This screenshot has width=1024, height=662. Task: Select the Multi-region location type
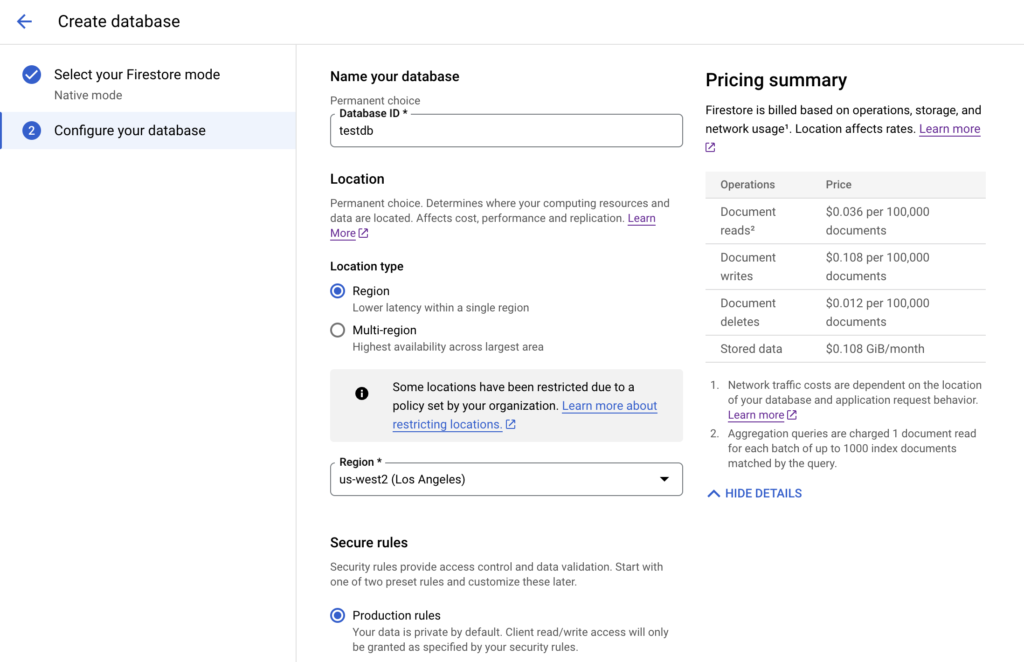point(338,330)
